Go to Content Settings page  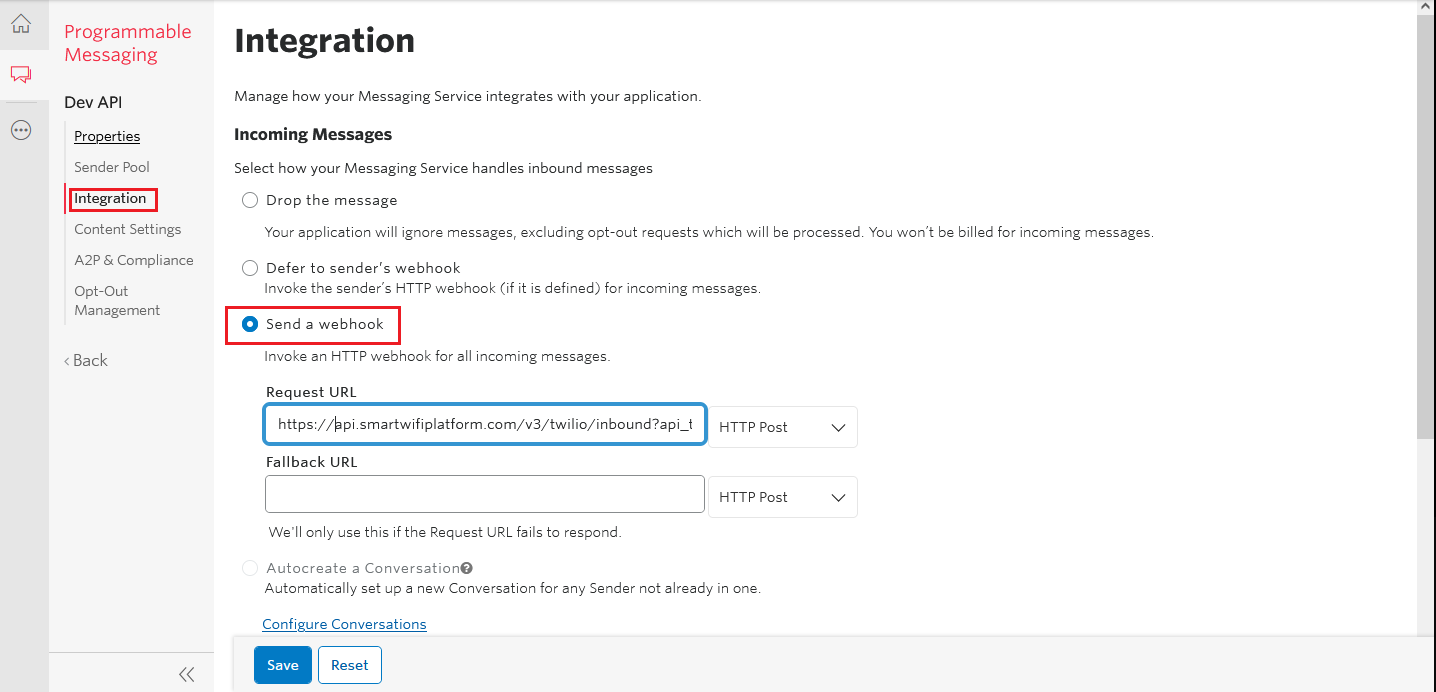coord(128,229)
